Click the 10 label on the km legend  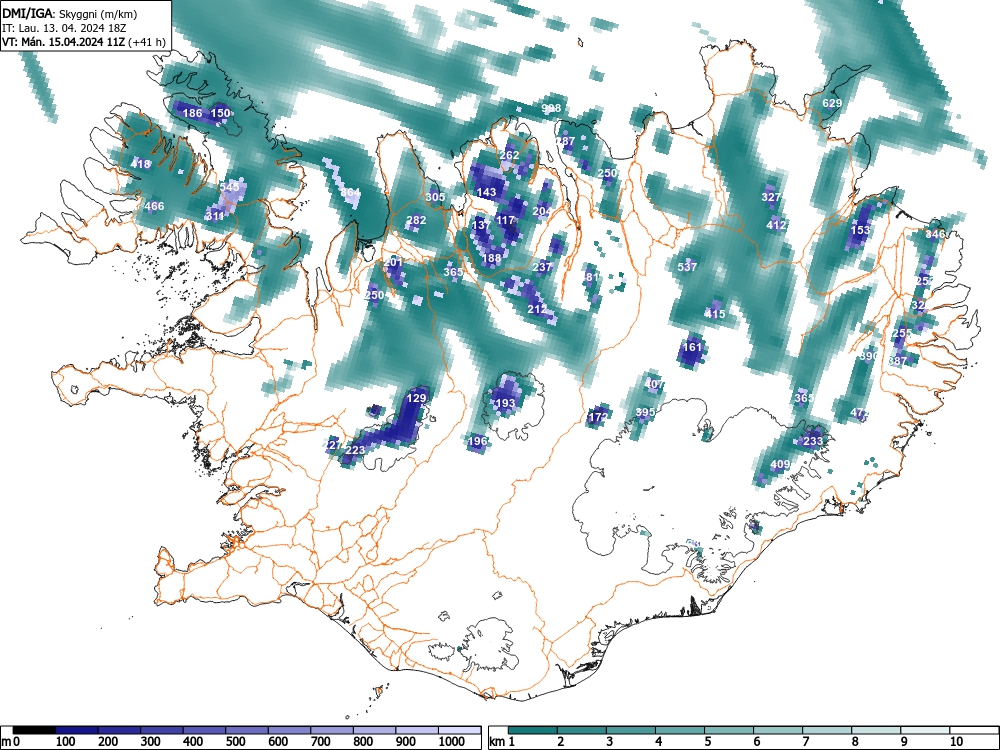click(x=955, y=742)
